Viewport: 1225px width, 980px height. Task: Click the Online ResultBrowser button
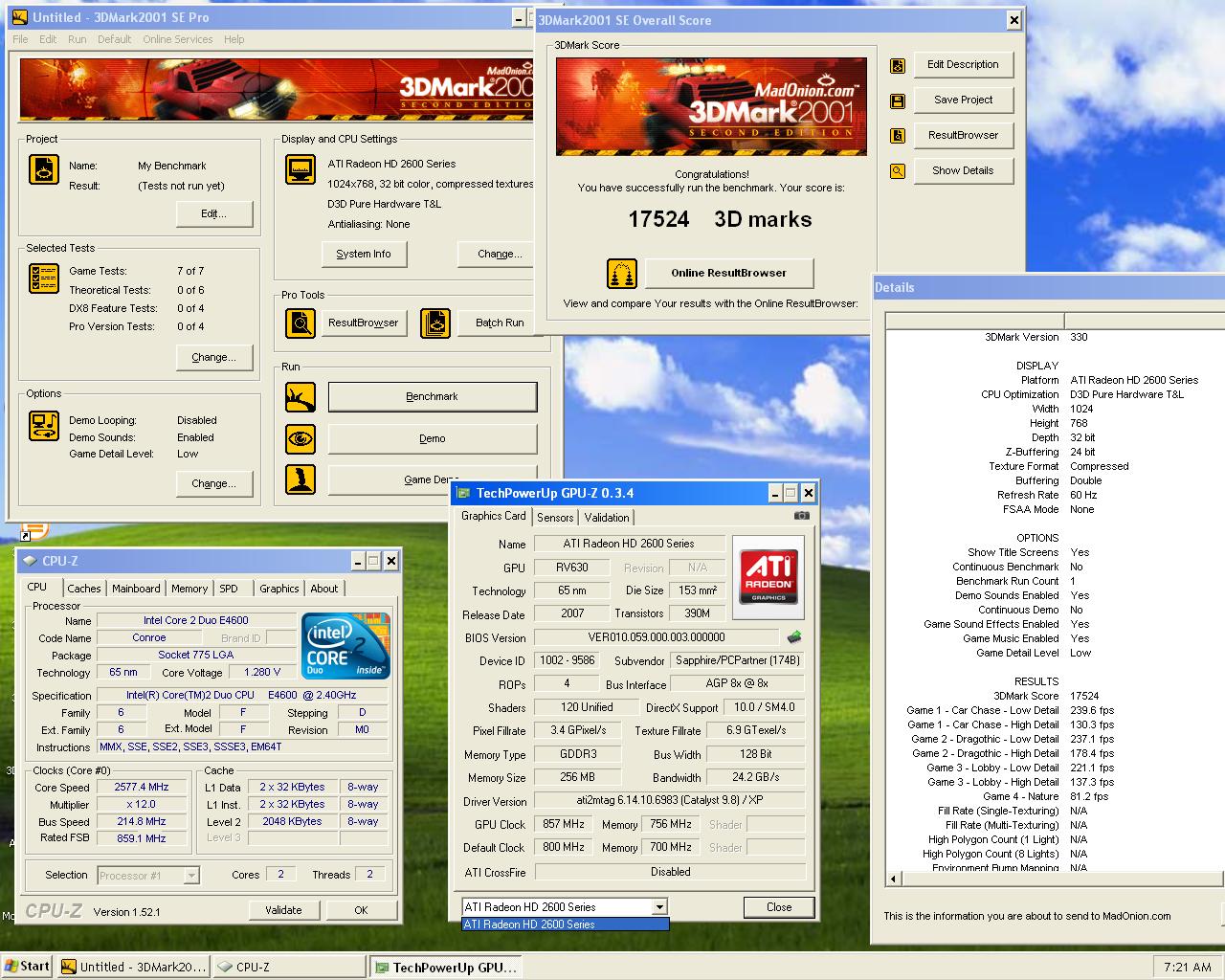[729, 273]
